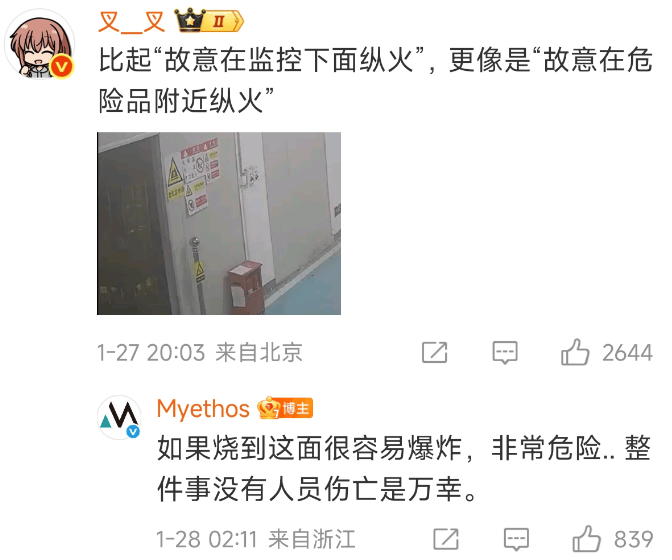Tap the 839 like count
The image size is (672, 560).
click(x=633, y=539)
